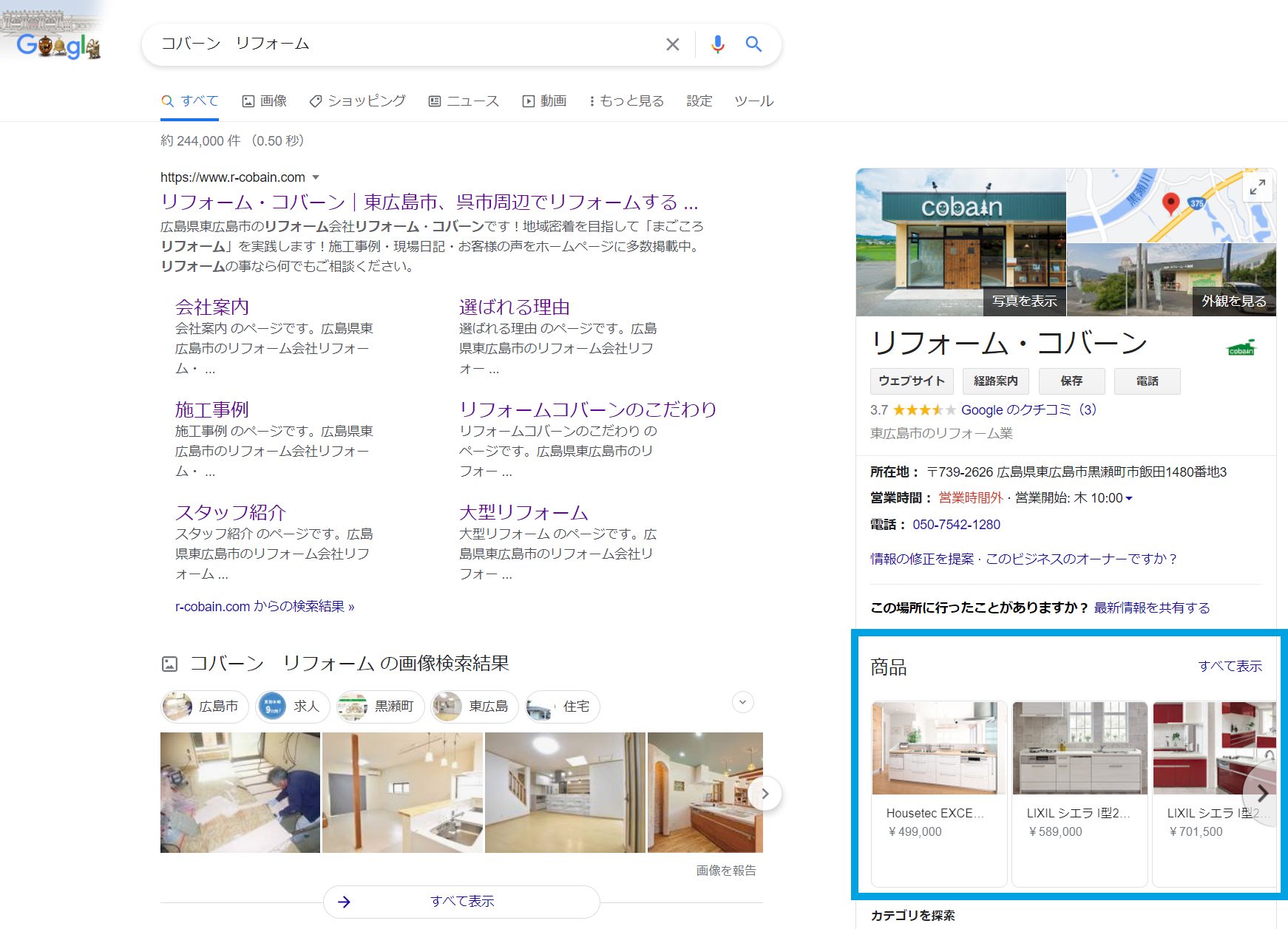Open the 大型リフォーム sitelink
This screenshot has width=1288, height=929.
coord(523,512)
